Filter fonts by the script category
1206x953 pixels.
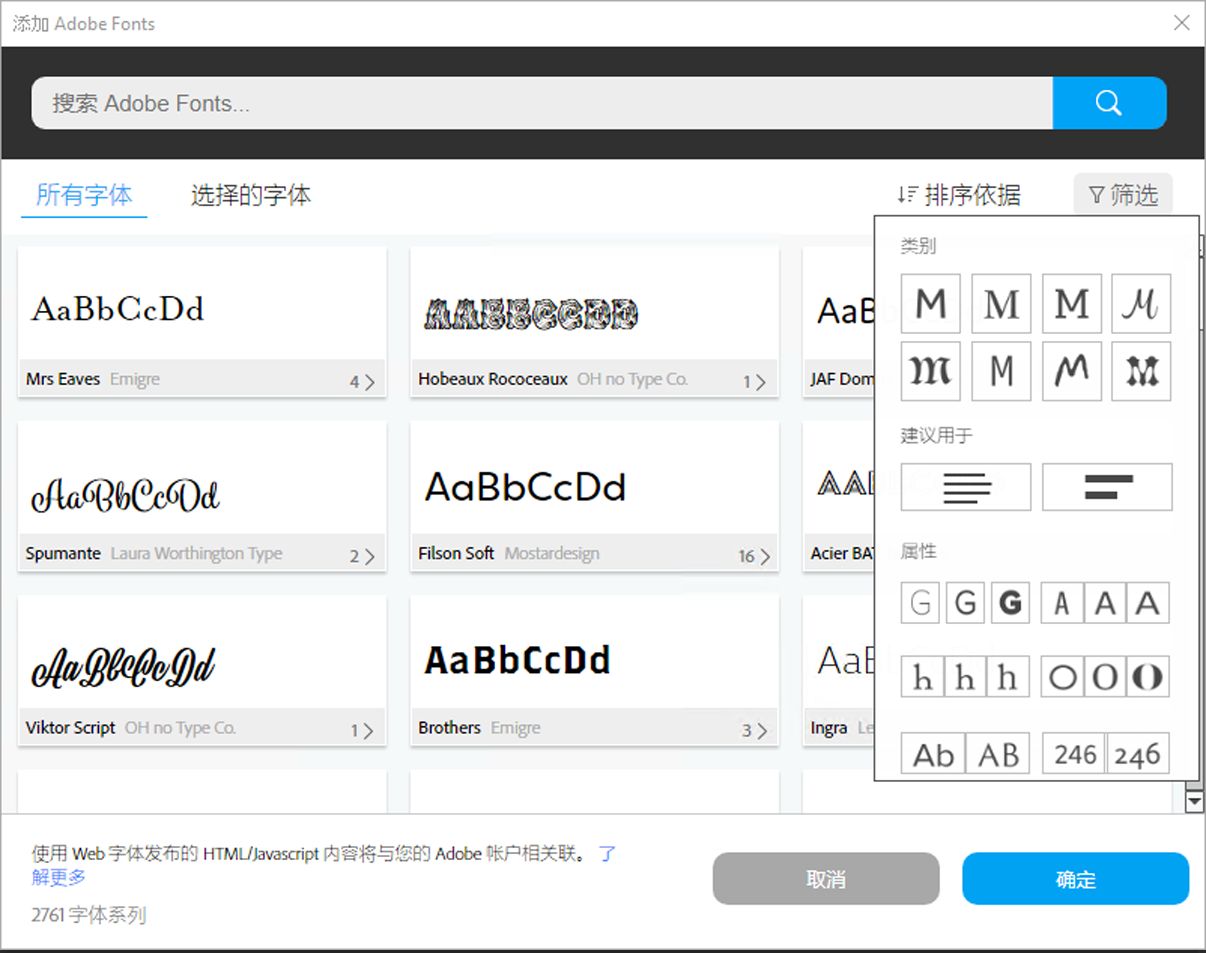click(x=1141, y=303)
